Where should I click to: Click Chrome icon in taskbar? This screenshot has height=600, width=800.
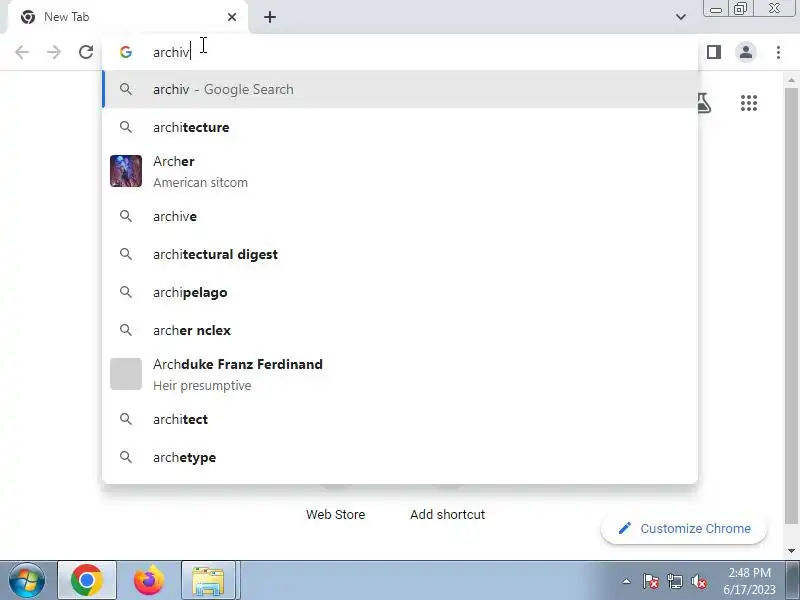coord(87,581)
